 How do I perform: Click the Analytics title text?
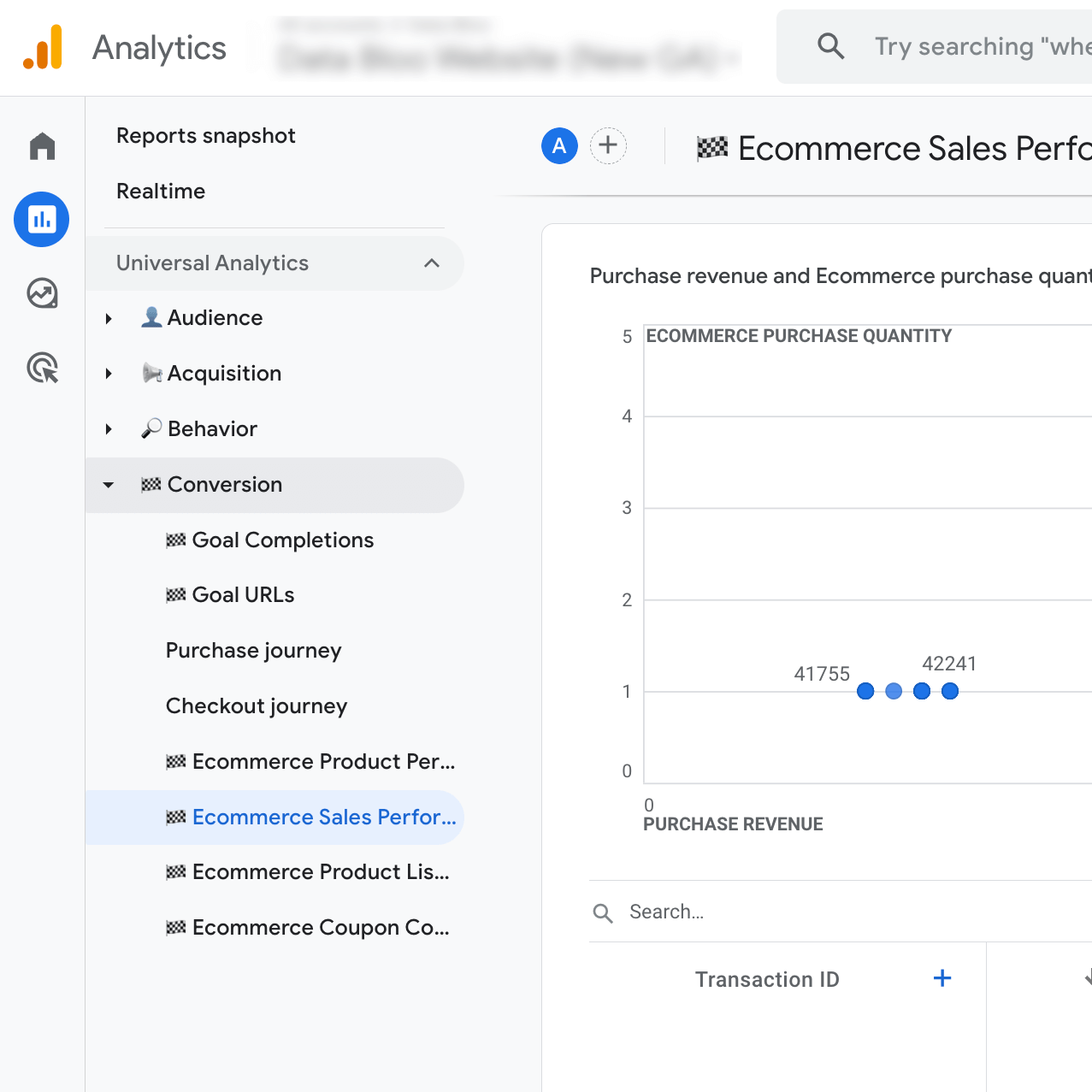click(x=159, y=48)
